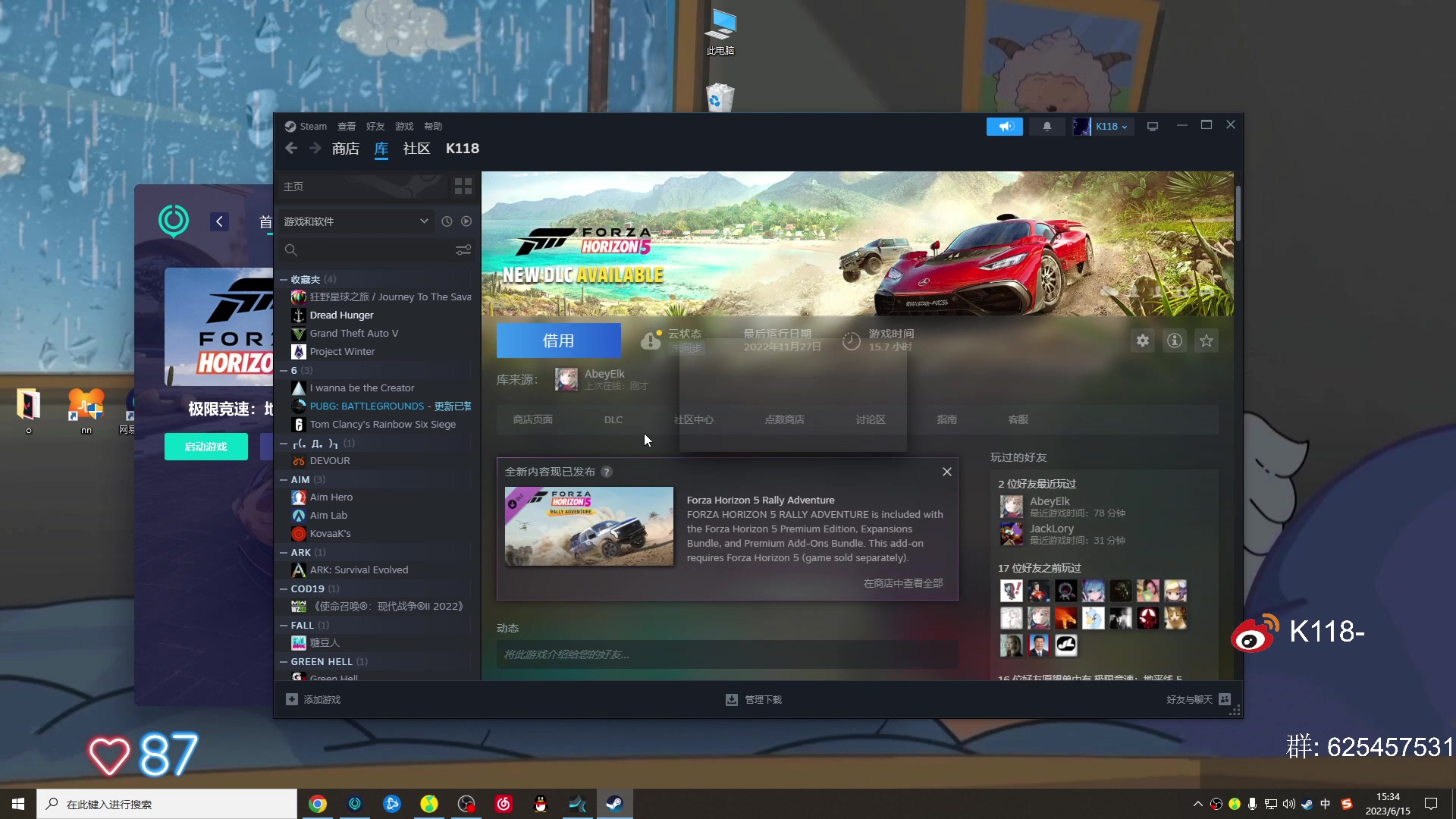Click the help question mark beside 全新内容已发布

(x=607, y=472)
